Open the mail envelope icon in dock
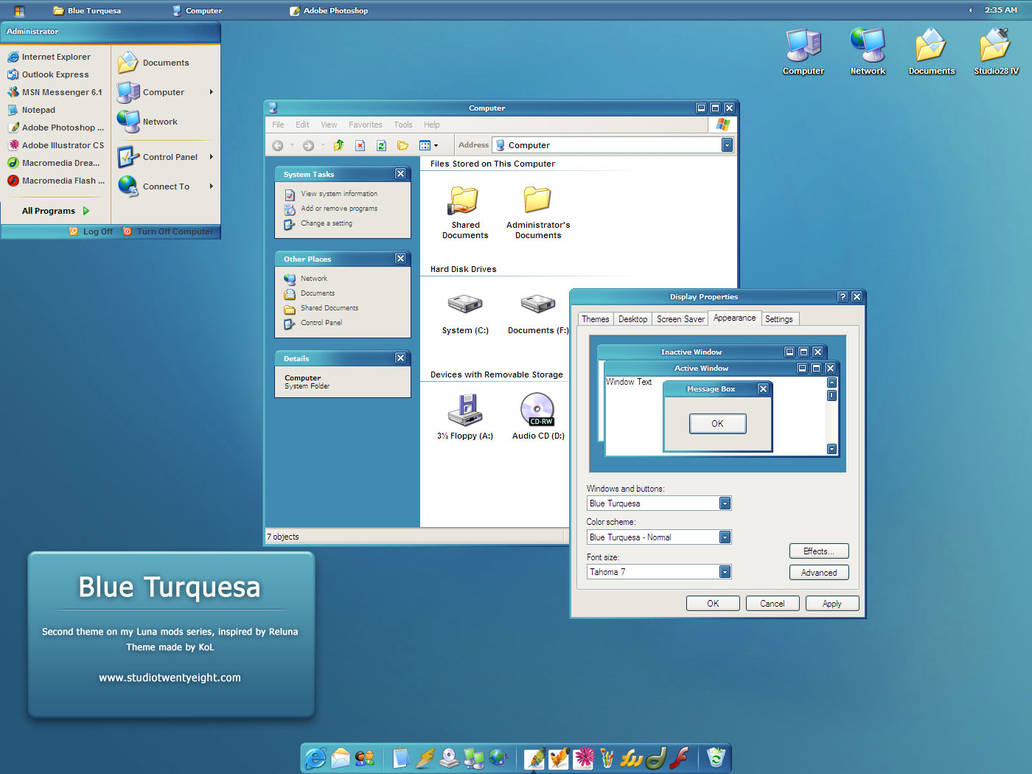The height and width of the screenshot is (774, 1032). tap(340, 759)
